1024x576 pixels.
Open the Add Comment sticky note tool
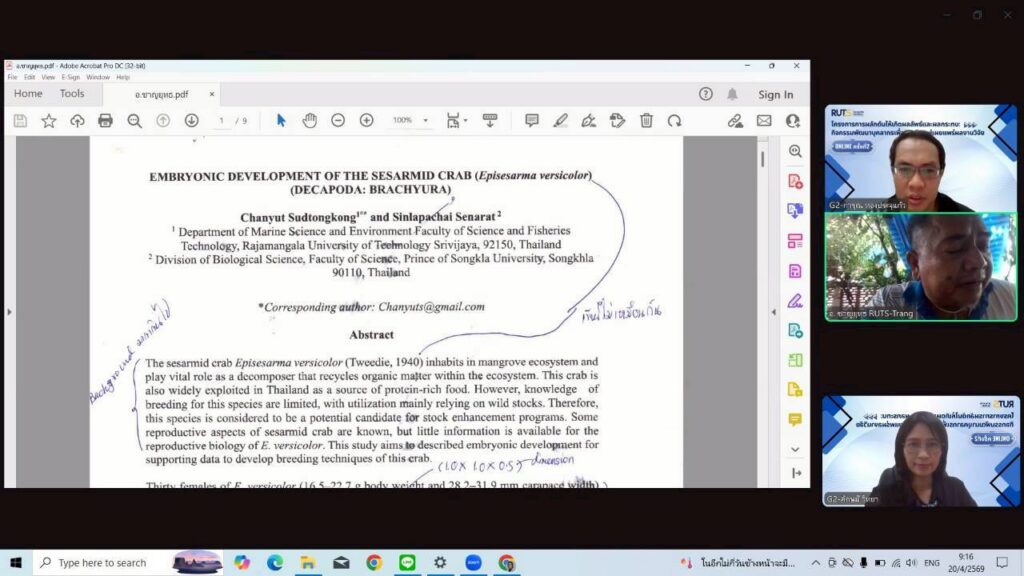point(532,121)
